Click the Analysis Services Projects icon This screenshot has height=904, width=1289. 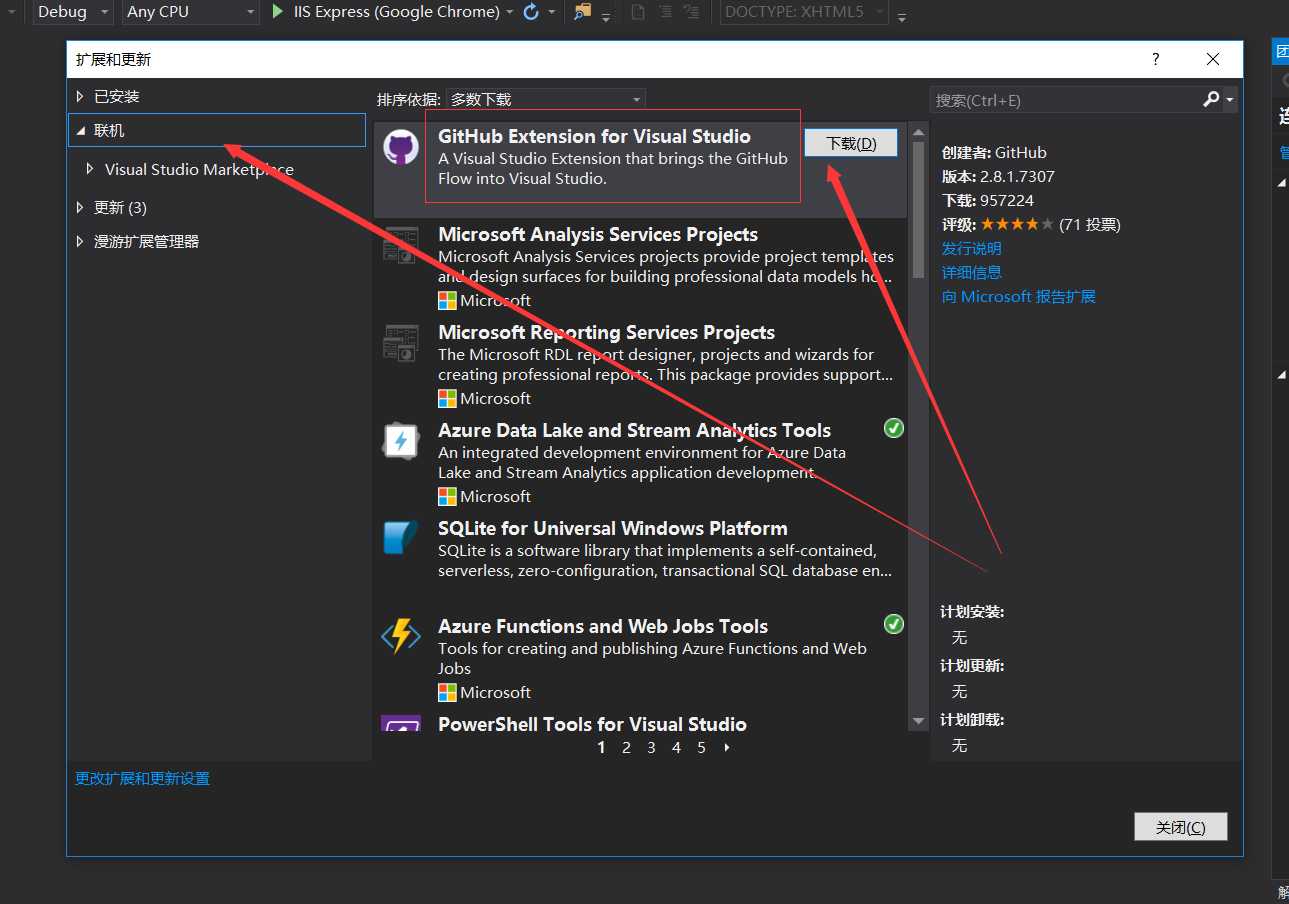401,245
